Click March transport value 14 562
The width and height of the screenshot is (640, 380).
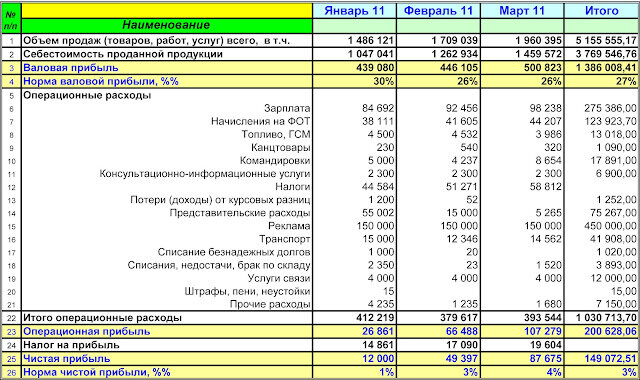(x=546, y=239)
